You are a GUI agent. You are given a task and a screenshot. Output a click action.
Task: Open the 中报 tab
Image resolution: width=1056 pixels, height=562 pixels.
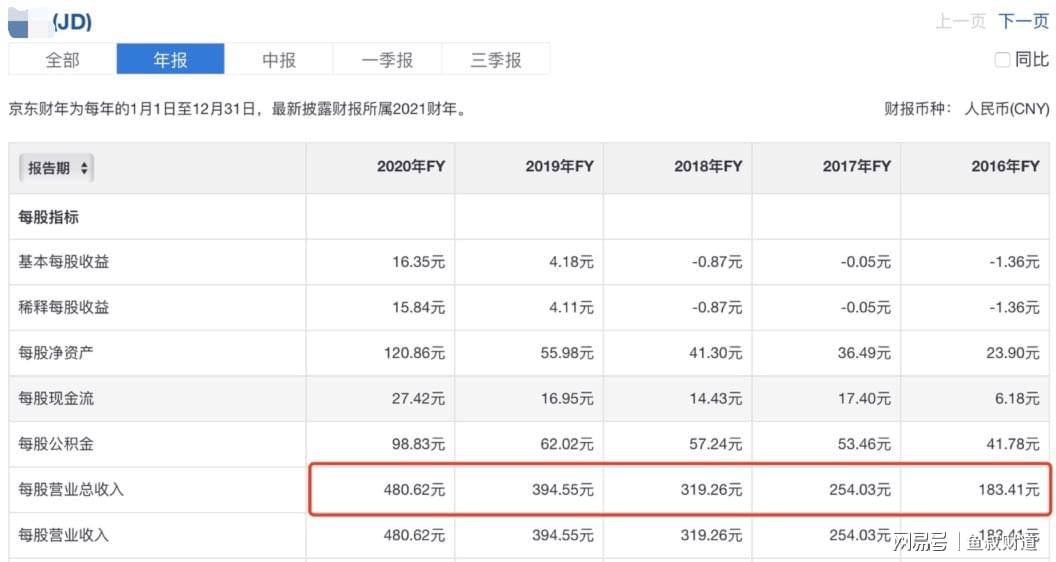[279, 60]
